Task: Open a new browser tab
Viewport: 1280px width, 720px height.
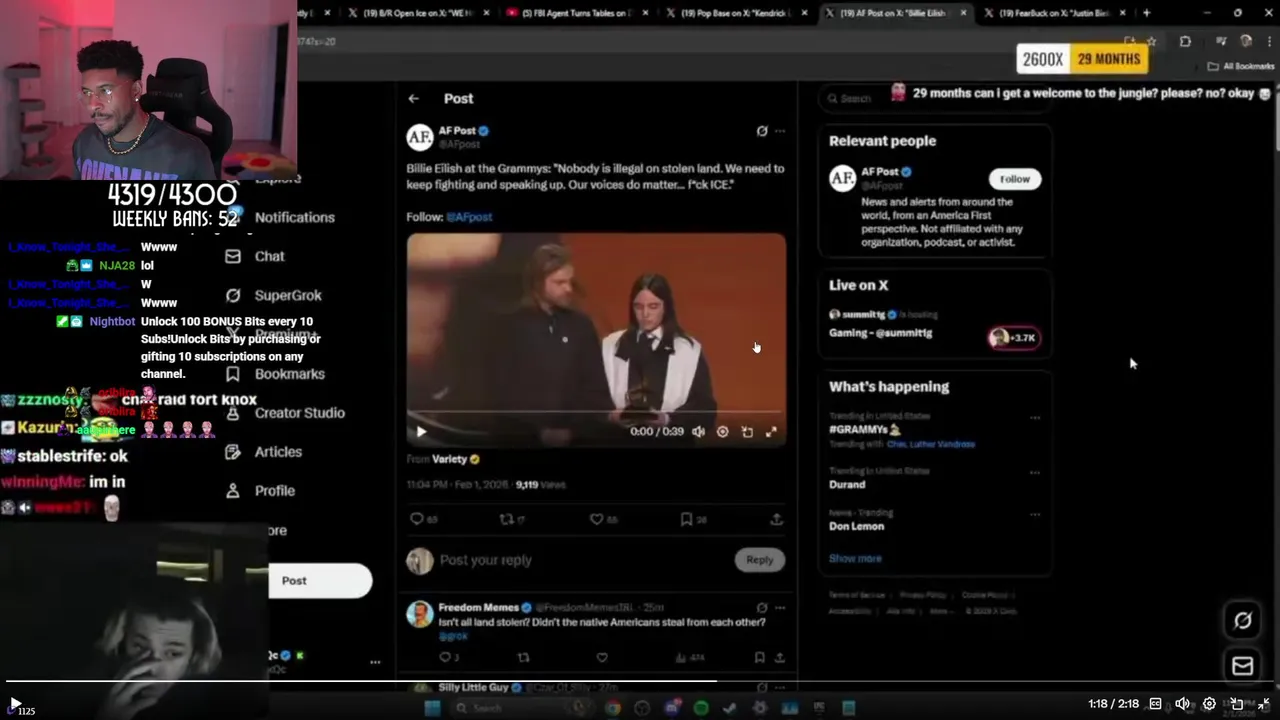Action: 1146,13
